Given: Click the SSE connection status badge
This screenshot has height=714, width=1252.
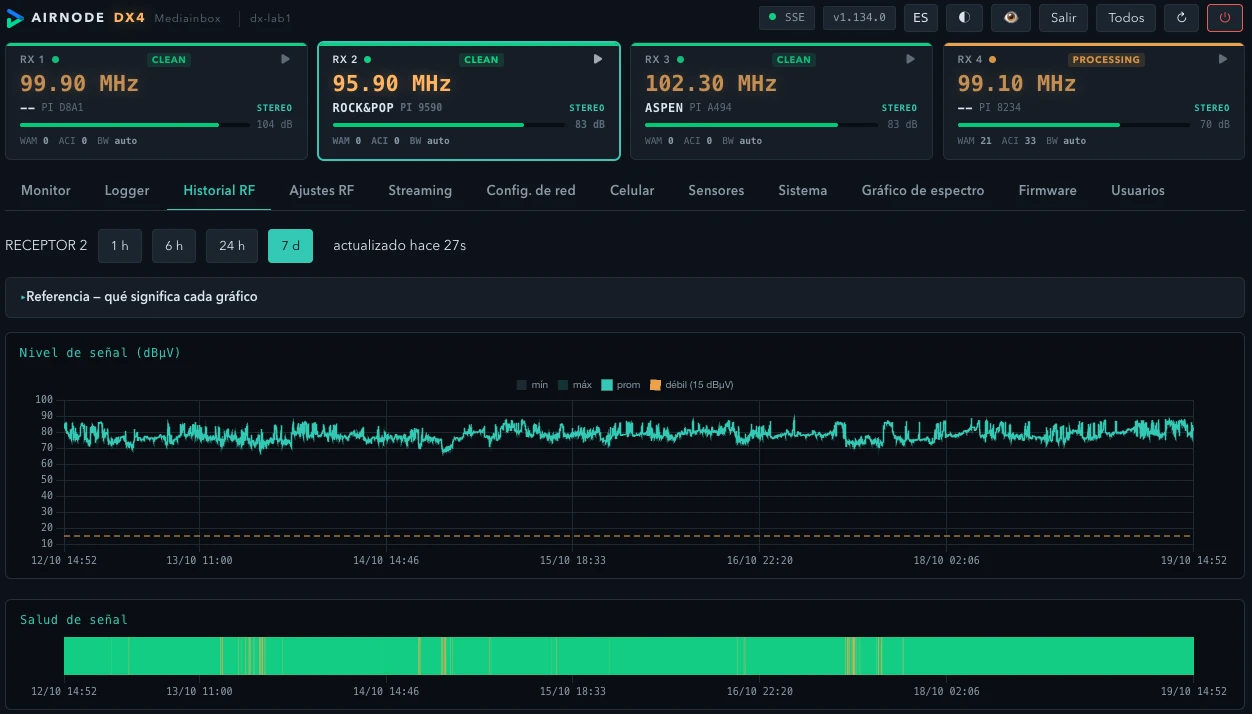Looking at the screenshot, I should [787, 18].
